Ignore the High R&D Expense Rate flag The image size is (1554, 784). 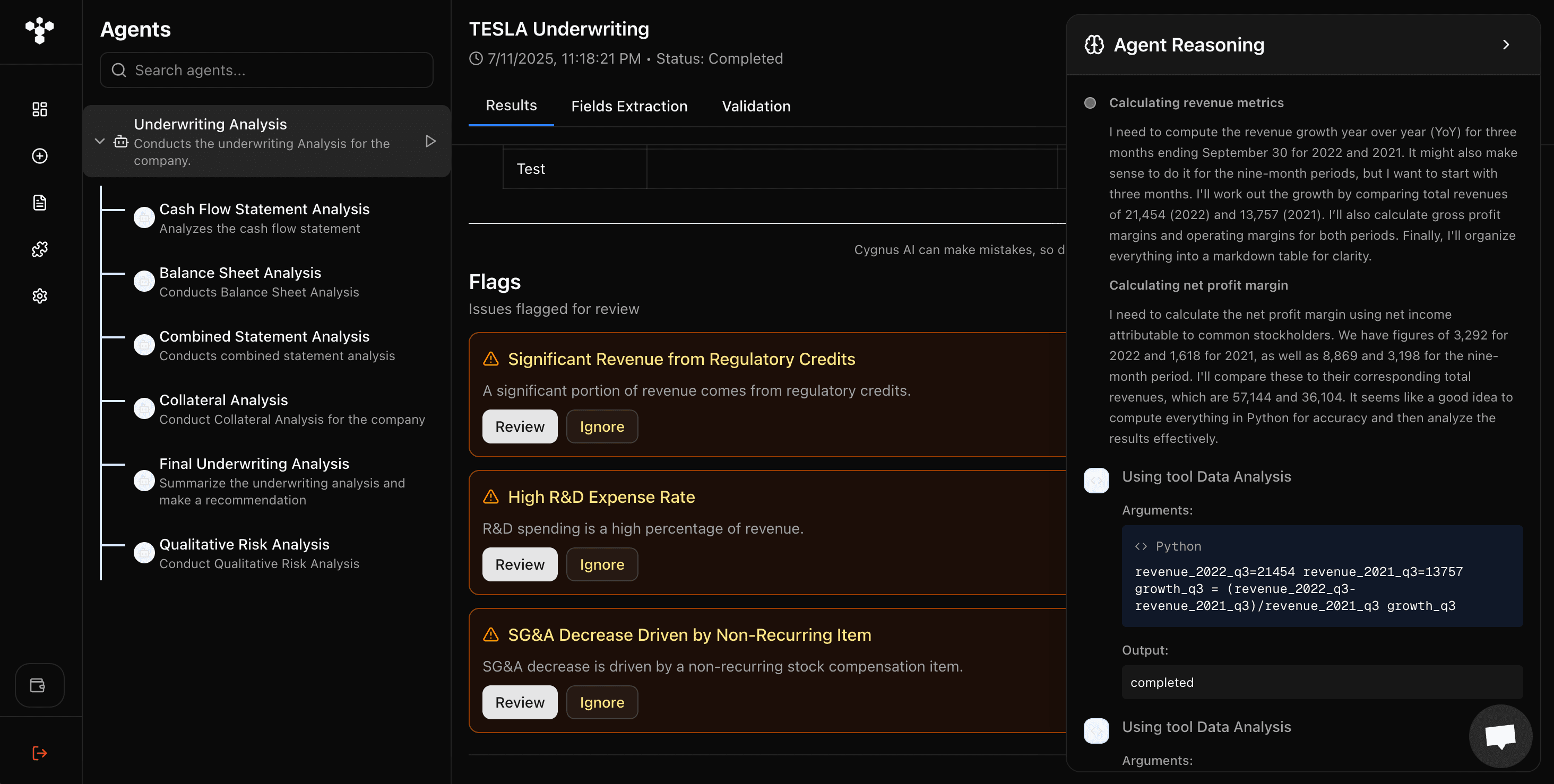601,564
